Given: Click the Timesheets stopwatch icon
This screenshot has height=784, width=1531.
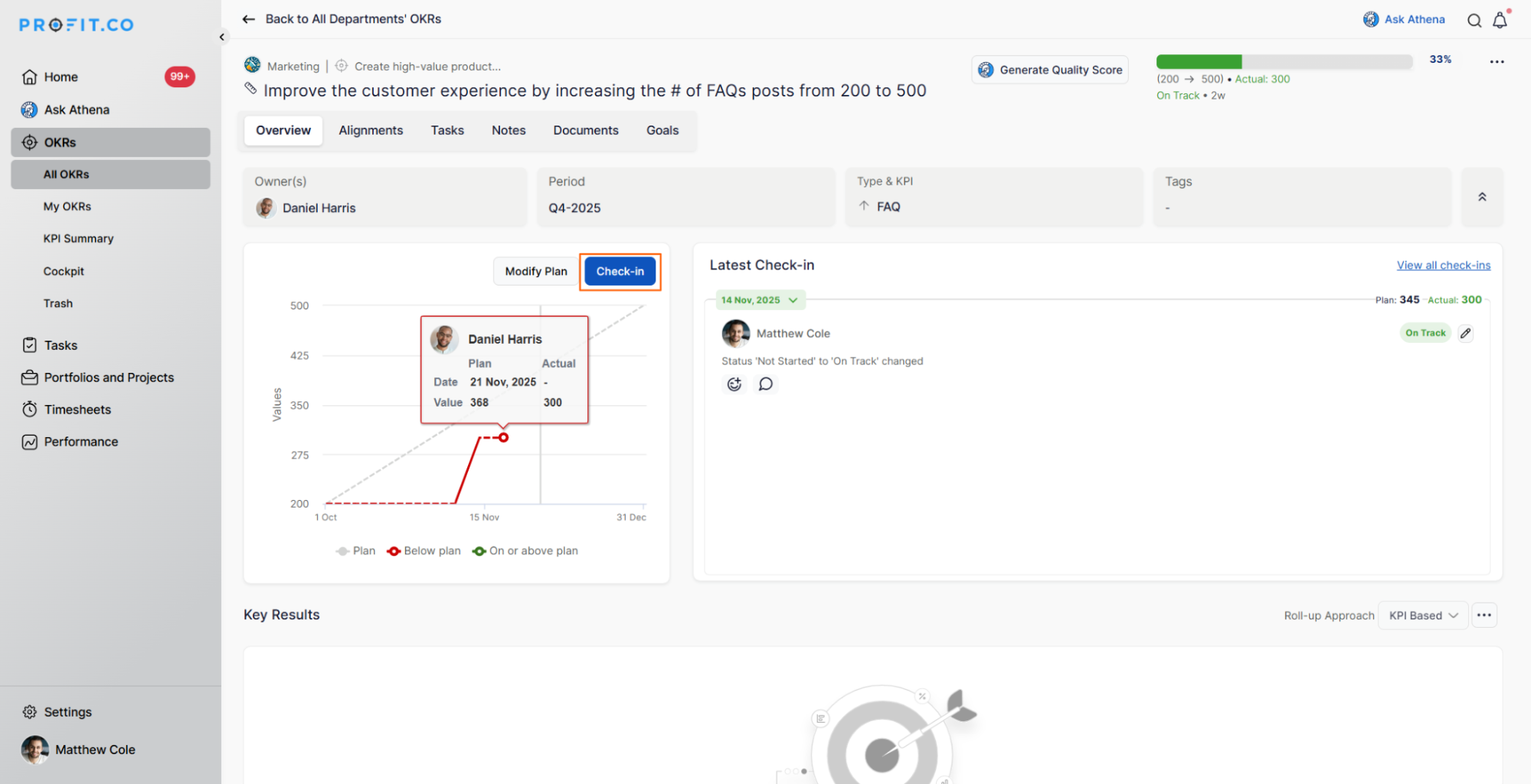Looking at the screenshot, I should [30, 410].
